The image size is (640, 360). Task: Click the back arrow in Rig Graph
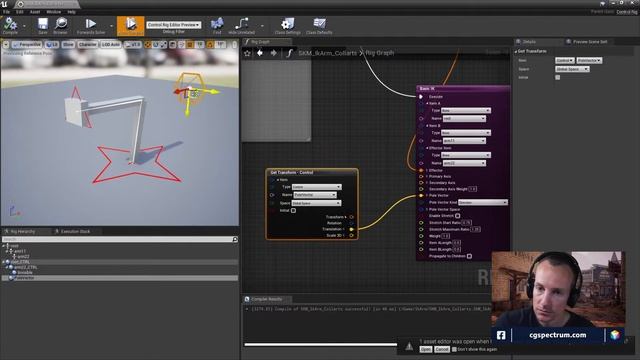click(260, 53)
